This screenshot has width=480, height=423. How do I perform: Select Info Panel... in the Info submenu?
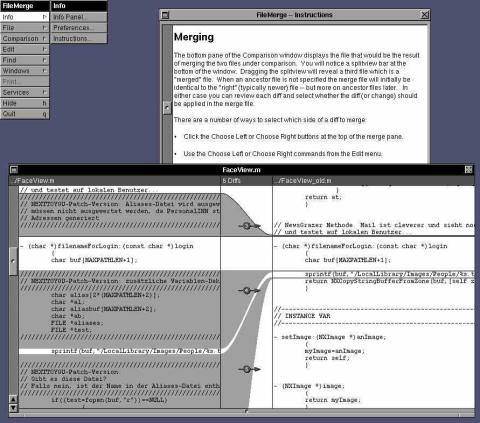pos(79,17)
